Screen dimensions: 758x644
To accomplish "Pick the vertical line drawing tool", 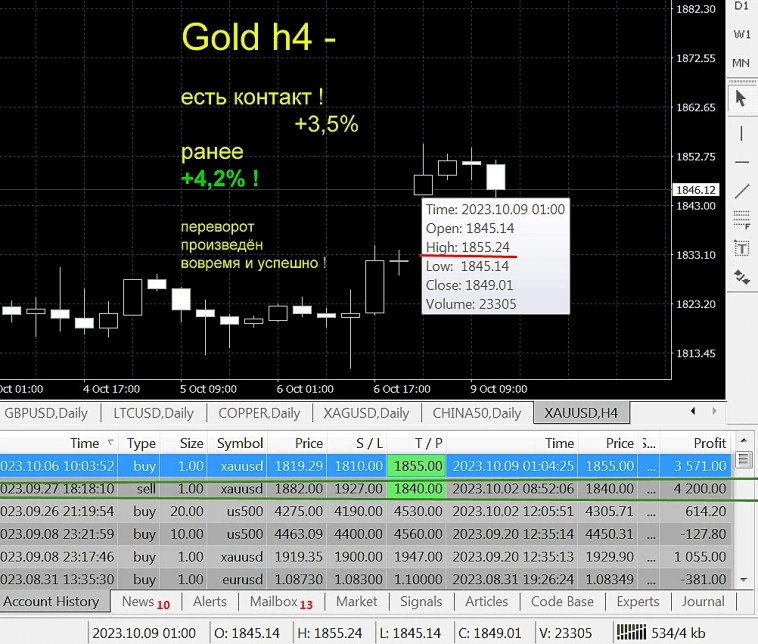I will click(x=741, y=132).
